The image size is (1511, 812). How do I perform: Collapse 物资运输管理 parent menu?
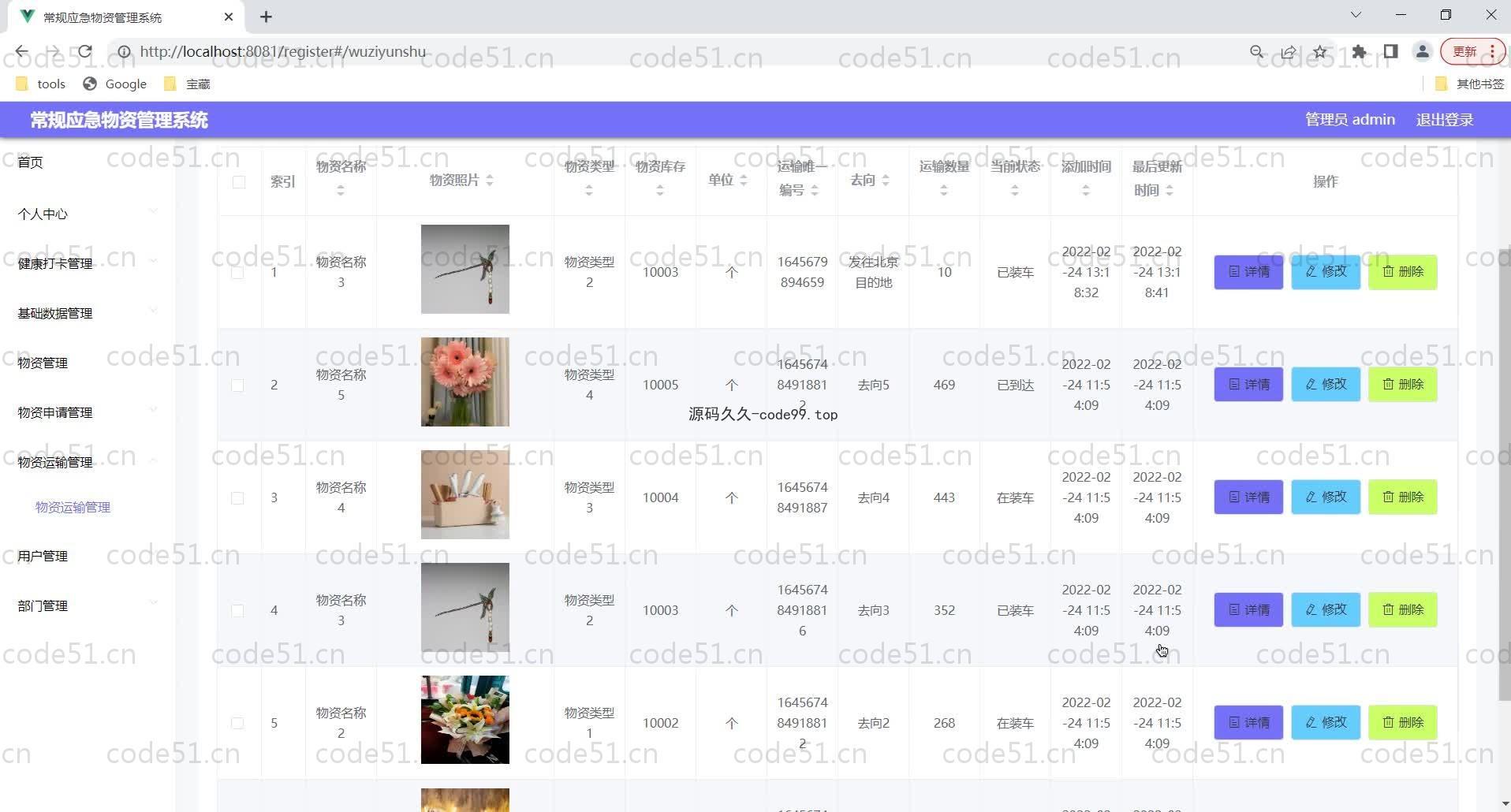(87, 462)
